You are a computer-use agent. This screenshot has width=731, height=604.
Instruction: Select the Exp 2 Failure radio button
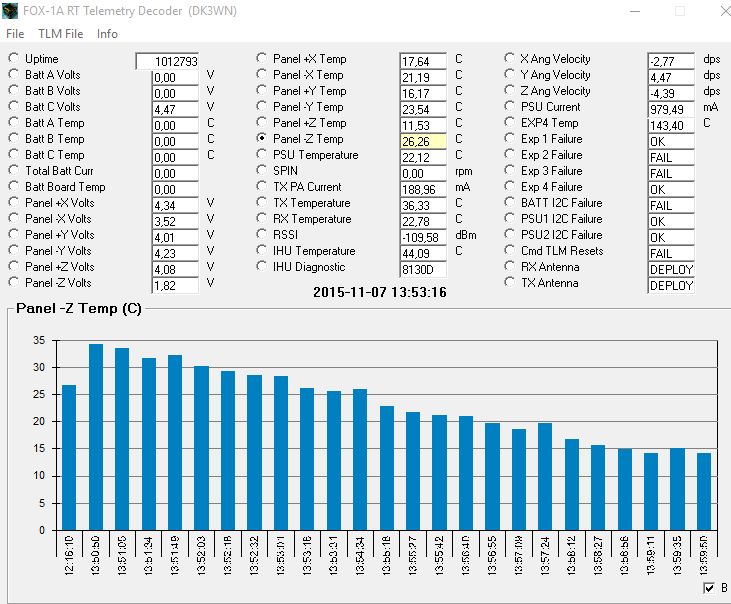(x=510, y=154)
